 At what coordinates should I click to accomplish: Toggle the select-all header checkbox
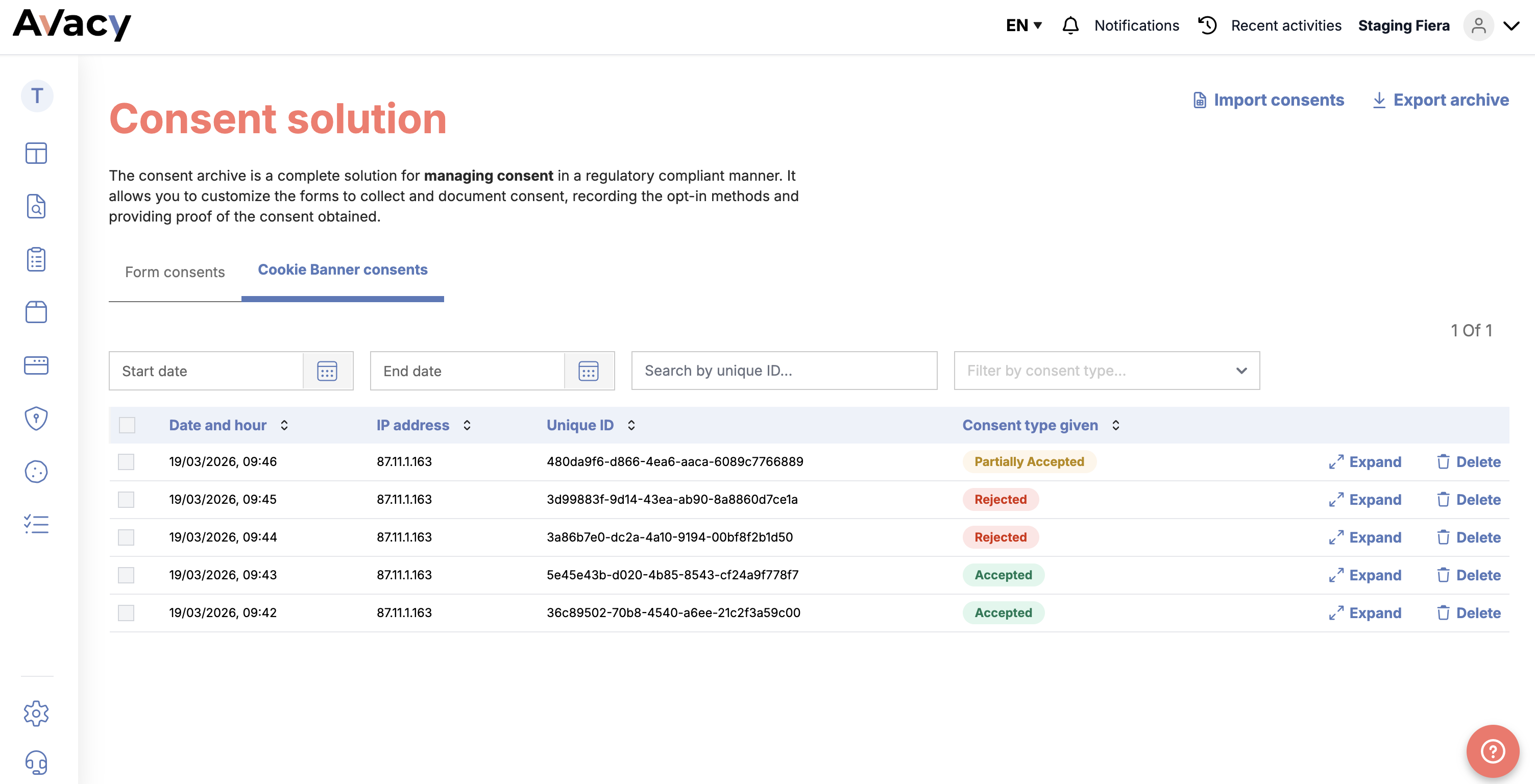(x=127, y=425)
